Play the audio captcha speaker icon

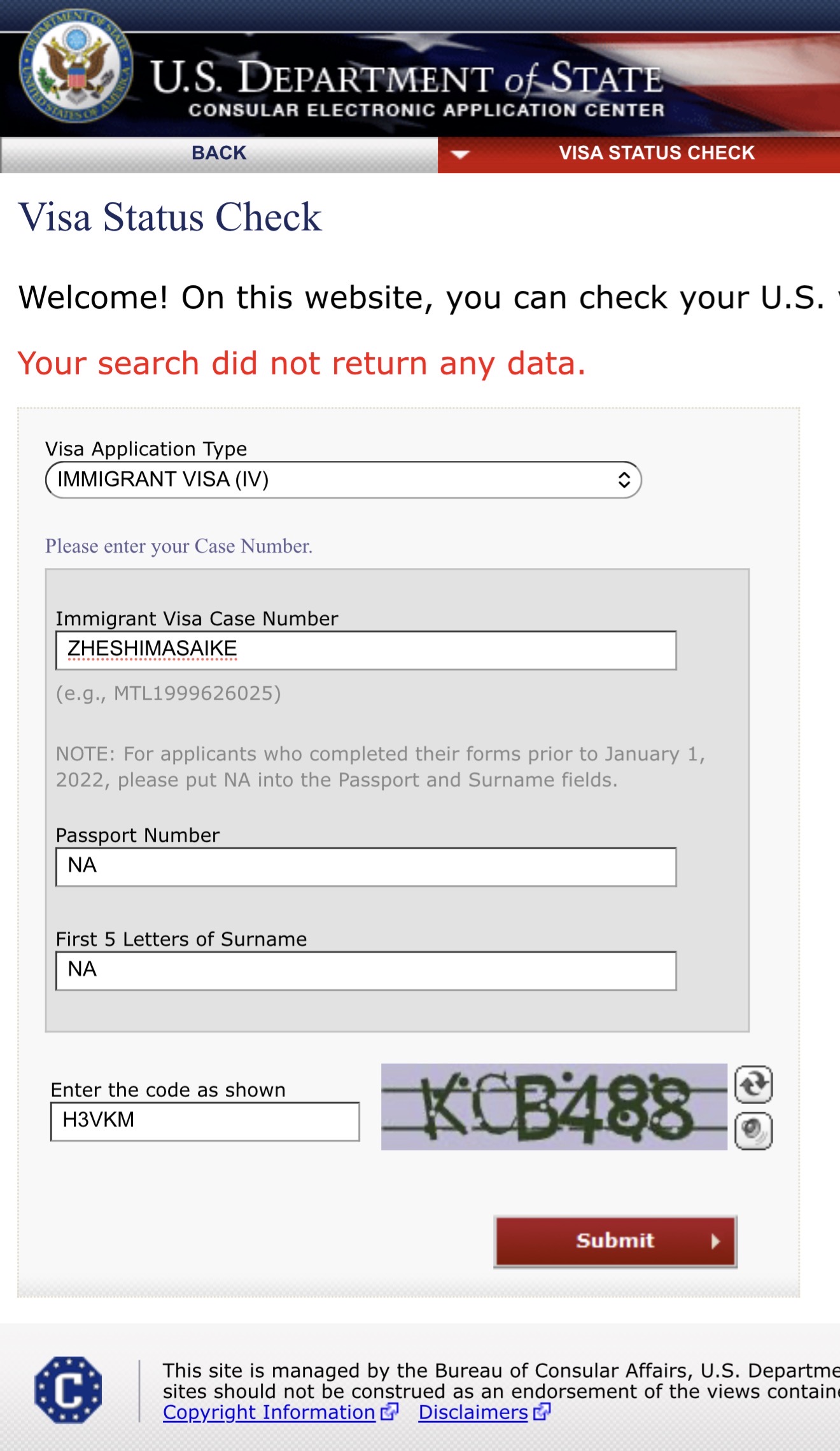tap(753, 1131)
